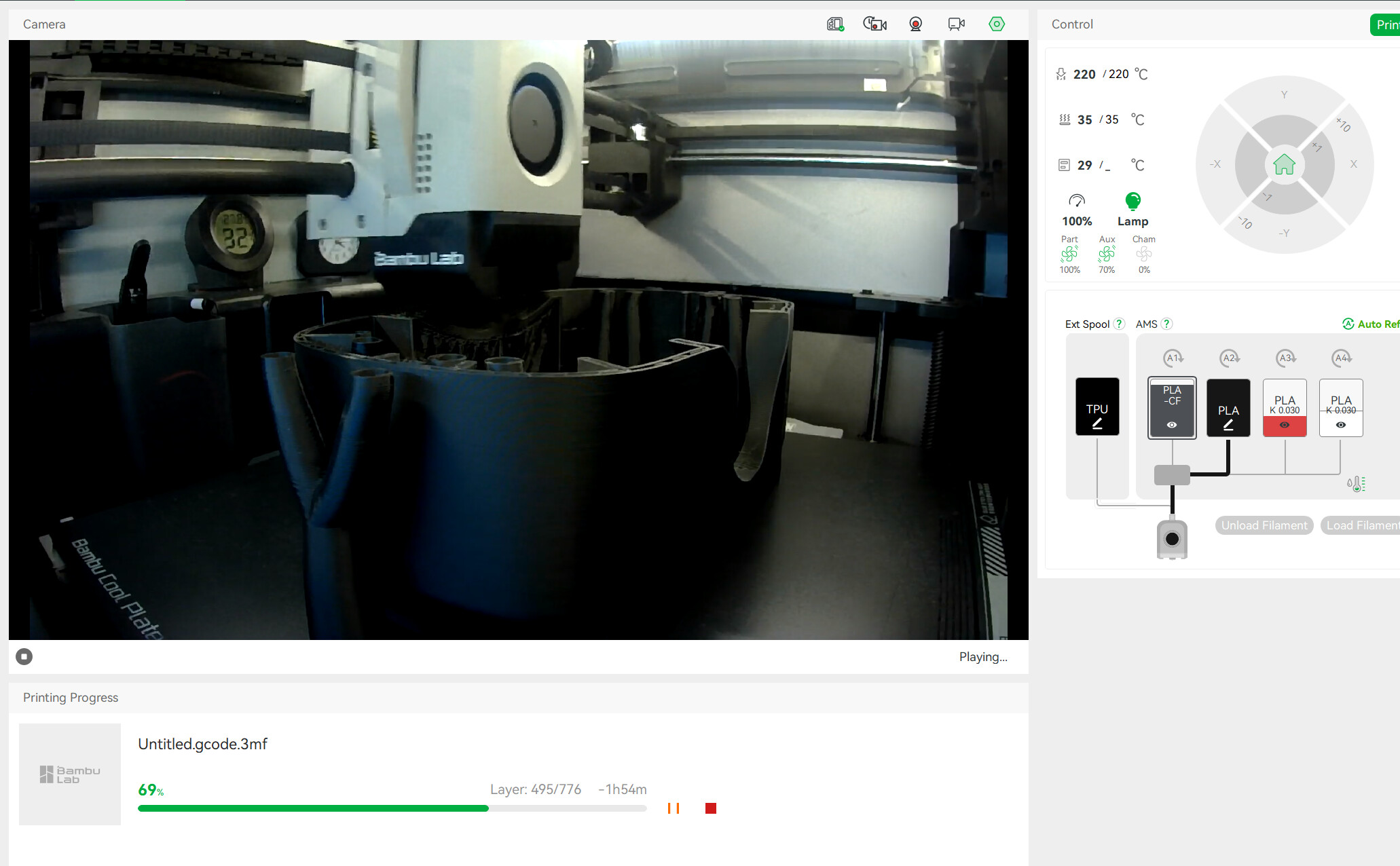The image size is (1400, 866).
Task: Toggle the Part cooling fan
Action: (x=1069, y=254)
